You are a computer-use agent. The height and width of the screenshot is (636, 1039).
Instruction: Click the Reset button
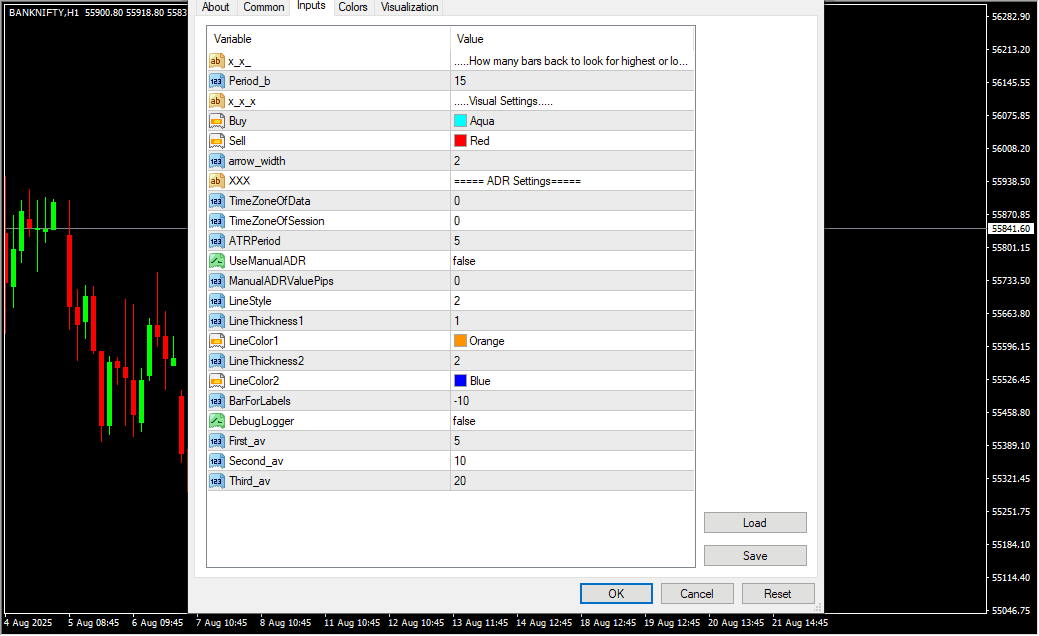click(x=777, y=593)
